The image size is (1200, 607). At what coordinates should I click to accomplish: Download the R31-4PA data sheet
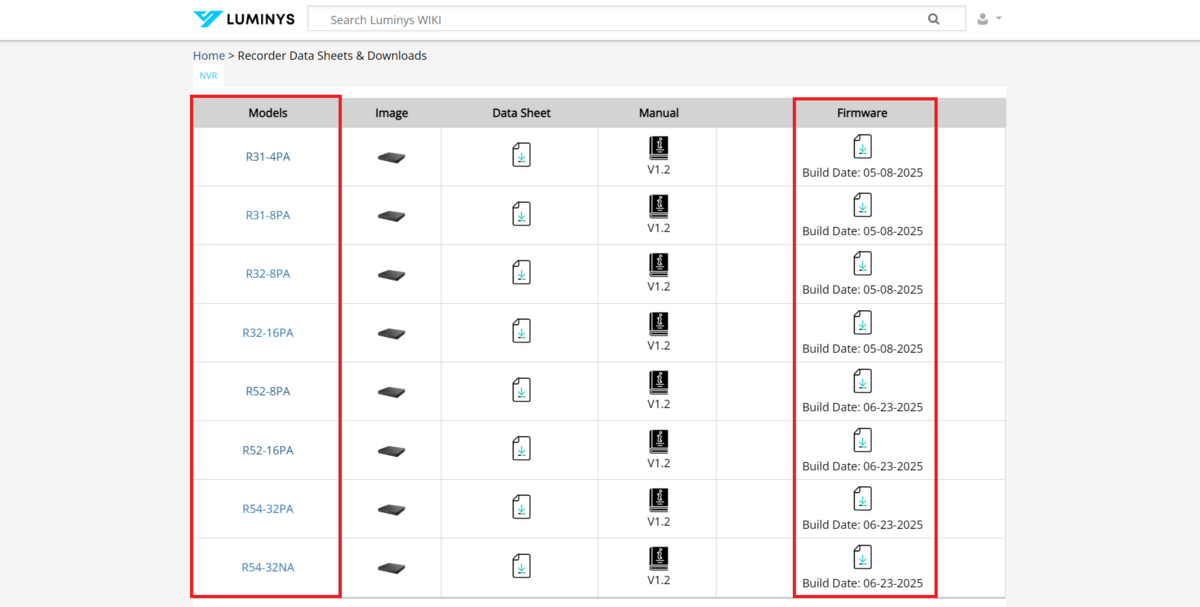[x=521, y=155]
